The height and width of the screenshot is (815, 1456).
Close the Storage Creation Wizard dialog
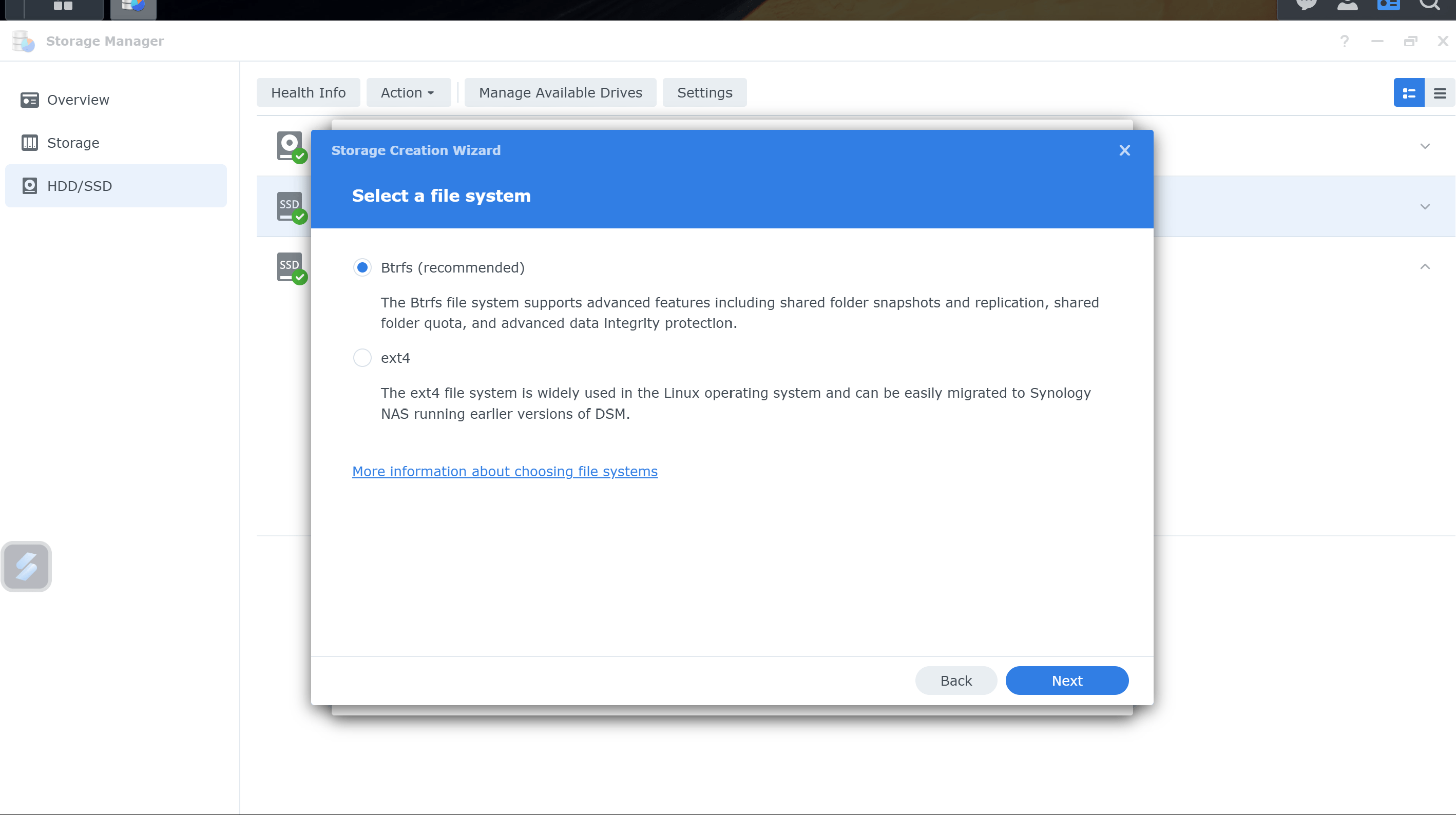1124,150
